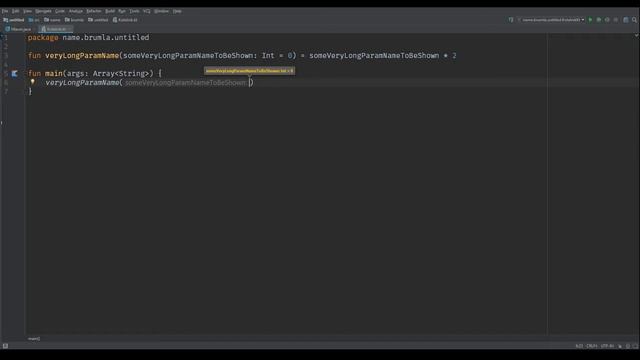640x360 pixels.
Task: Switch to the Kotlin file editor tab
Action: [x=56, y=29]
